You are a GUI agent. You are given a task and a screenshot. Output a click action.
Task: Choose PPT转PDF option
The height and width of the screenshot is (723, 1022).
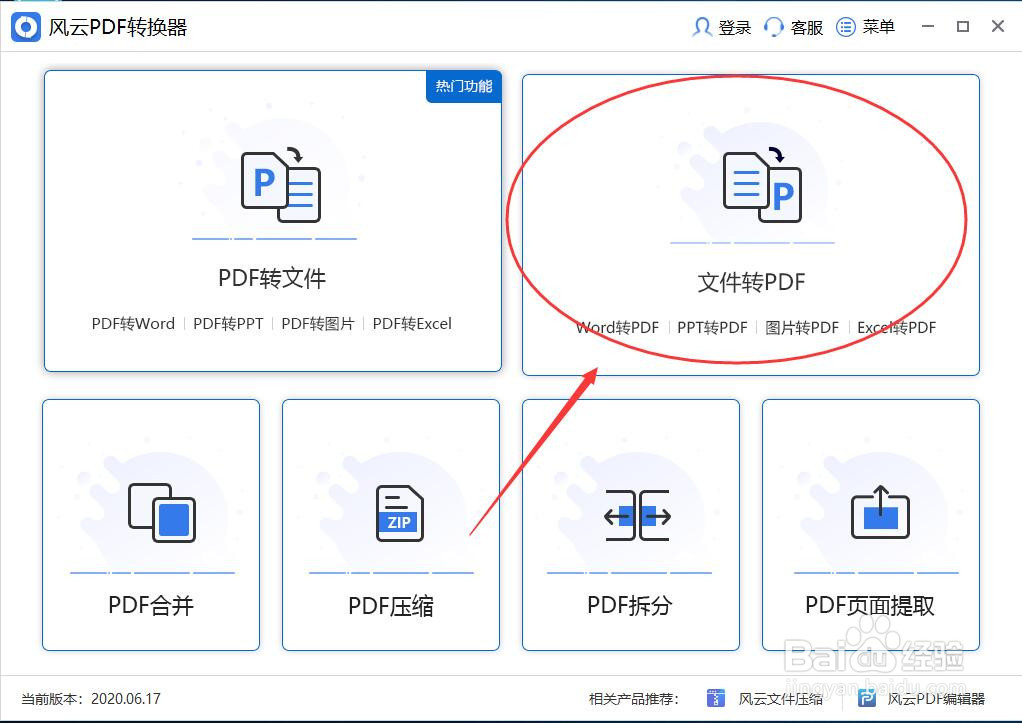[x=712, y=327]
